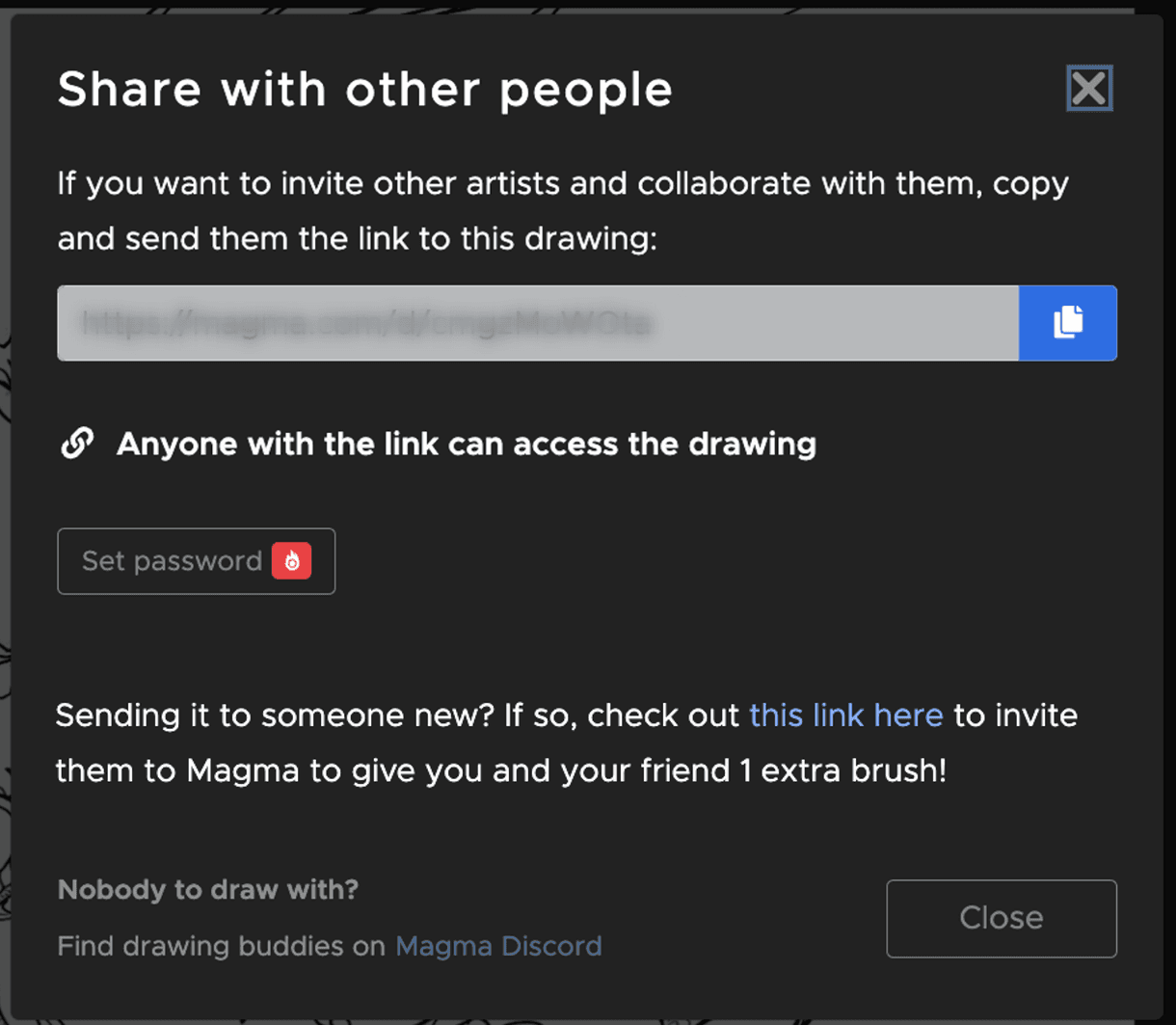Copy the drawing link with the clipboard icon
Screen dimensions: 1176x1025
pyautogui.click(x=1067, y=323)
